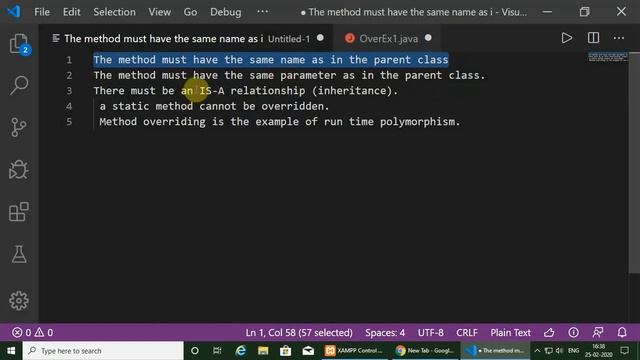This screenshot has height=360, width=640.
Task: Click line 3 text about IS-A relationship
Action: 245,91
